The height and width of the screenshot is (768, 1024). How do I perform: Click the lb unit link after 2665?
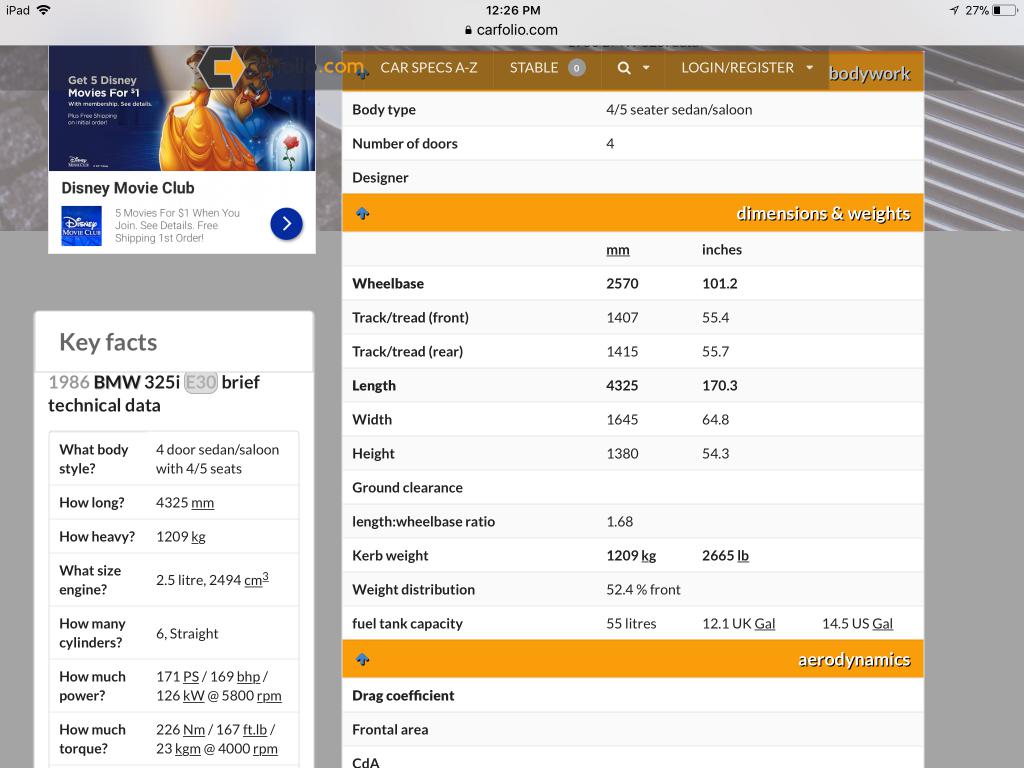click(743, 556)
